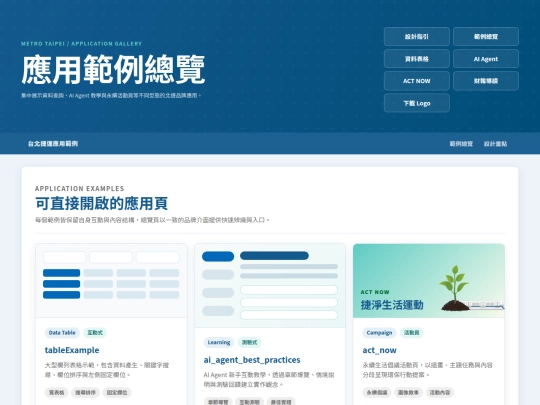Click the 範例總覽 button in the header grid
The image size is (540, 405).
(486, 37)
